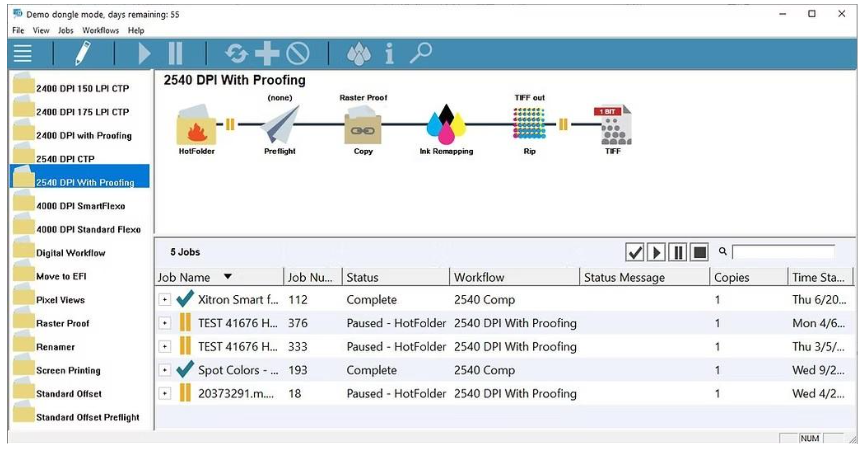Click the magnifier search toolbar icon
Screen dimensions: 863x451
420,54
